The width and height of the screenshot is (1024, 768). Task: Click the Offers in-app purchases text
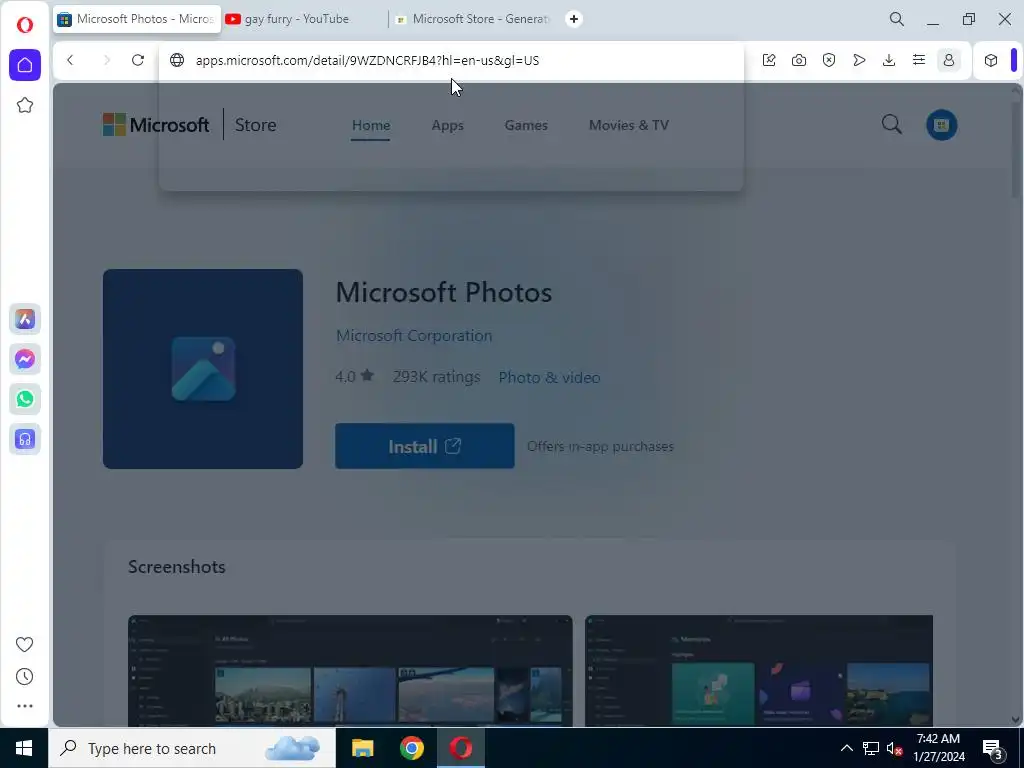tap(600, 446)
